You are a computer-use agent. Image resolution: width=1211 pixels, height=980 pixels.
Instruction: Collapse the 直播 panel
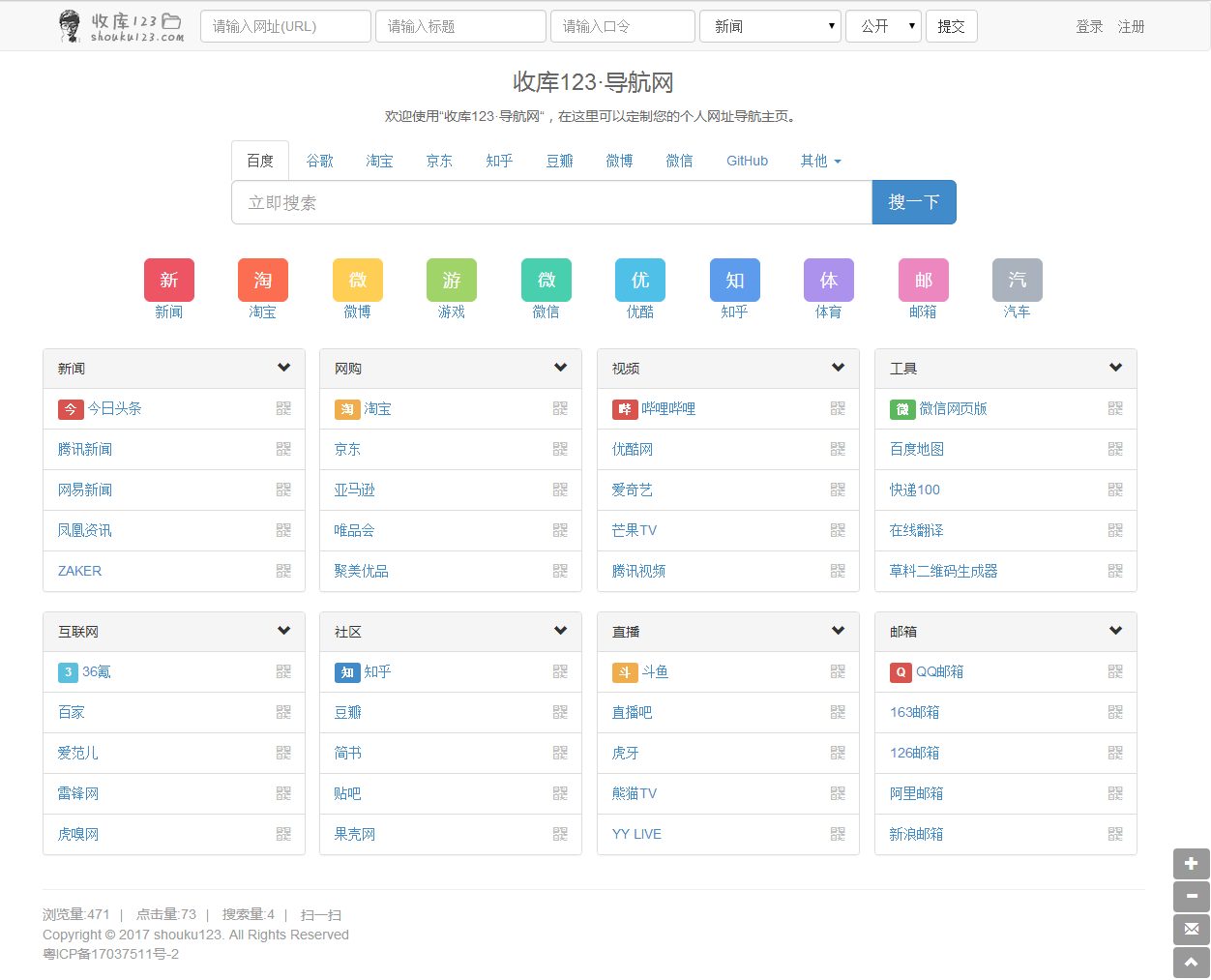(838, 631)
